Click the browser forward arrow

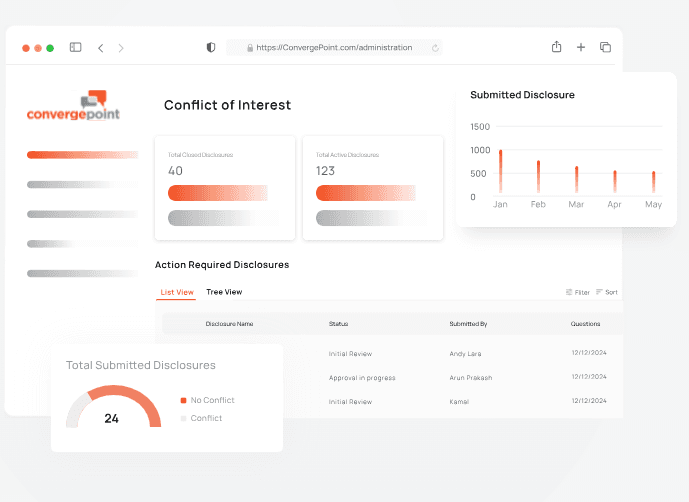pos(121,47)
